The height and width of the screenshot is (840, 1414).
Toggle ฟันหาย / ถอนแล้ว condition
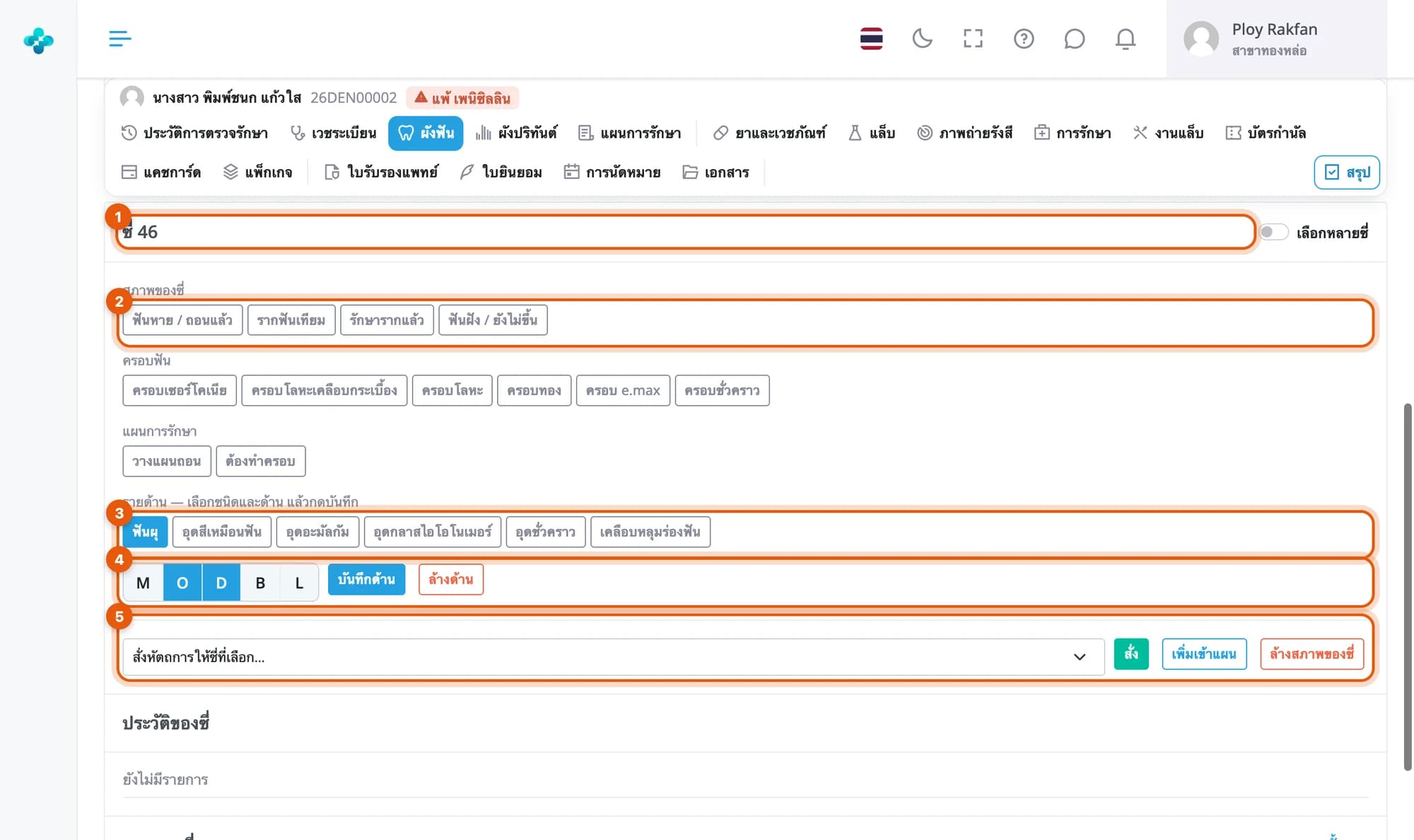pos(182,320)
